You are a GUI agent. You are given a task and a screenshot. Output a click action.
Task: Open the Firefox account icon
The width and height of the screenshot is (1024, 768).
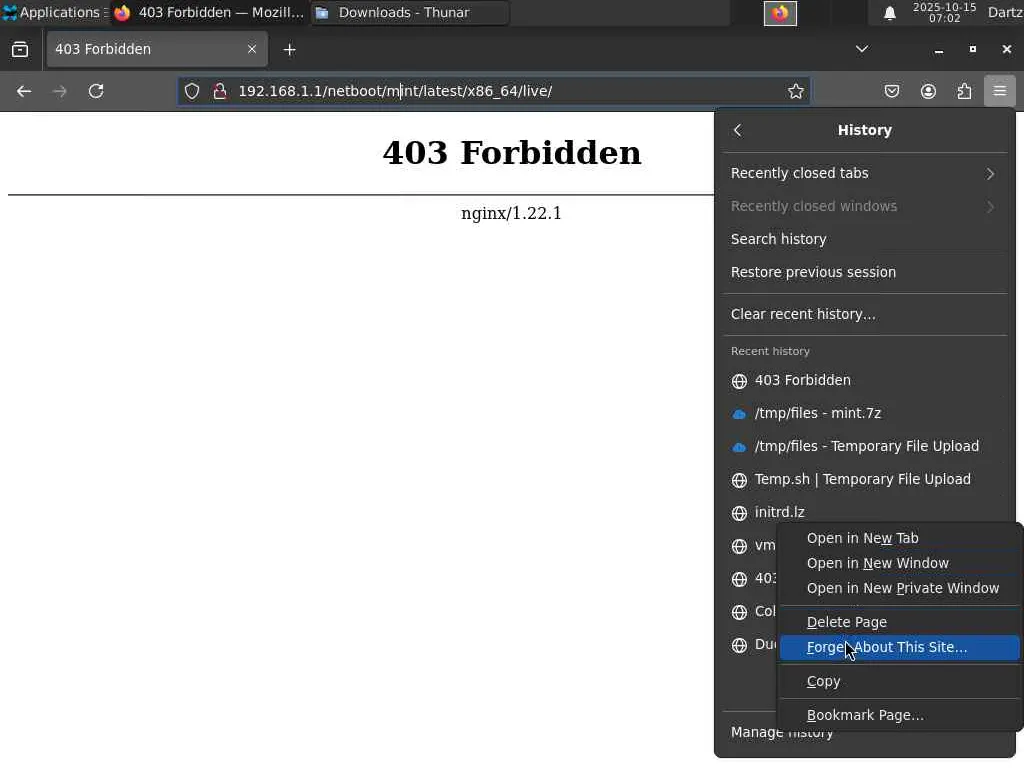928,91
